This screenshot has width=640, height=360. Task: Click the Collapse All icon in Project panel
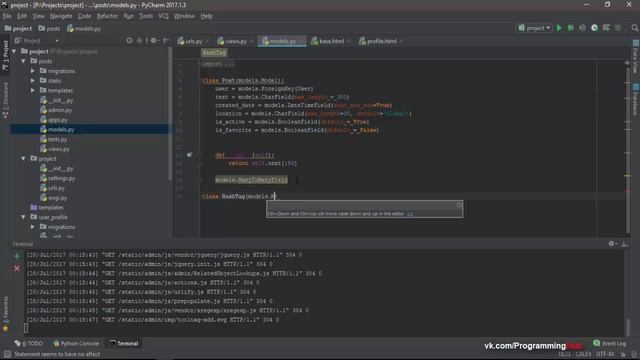click(140, 40)
